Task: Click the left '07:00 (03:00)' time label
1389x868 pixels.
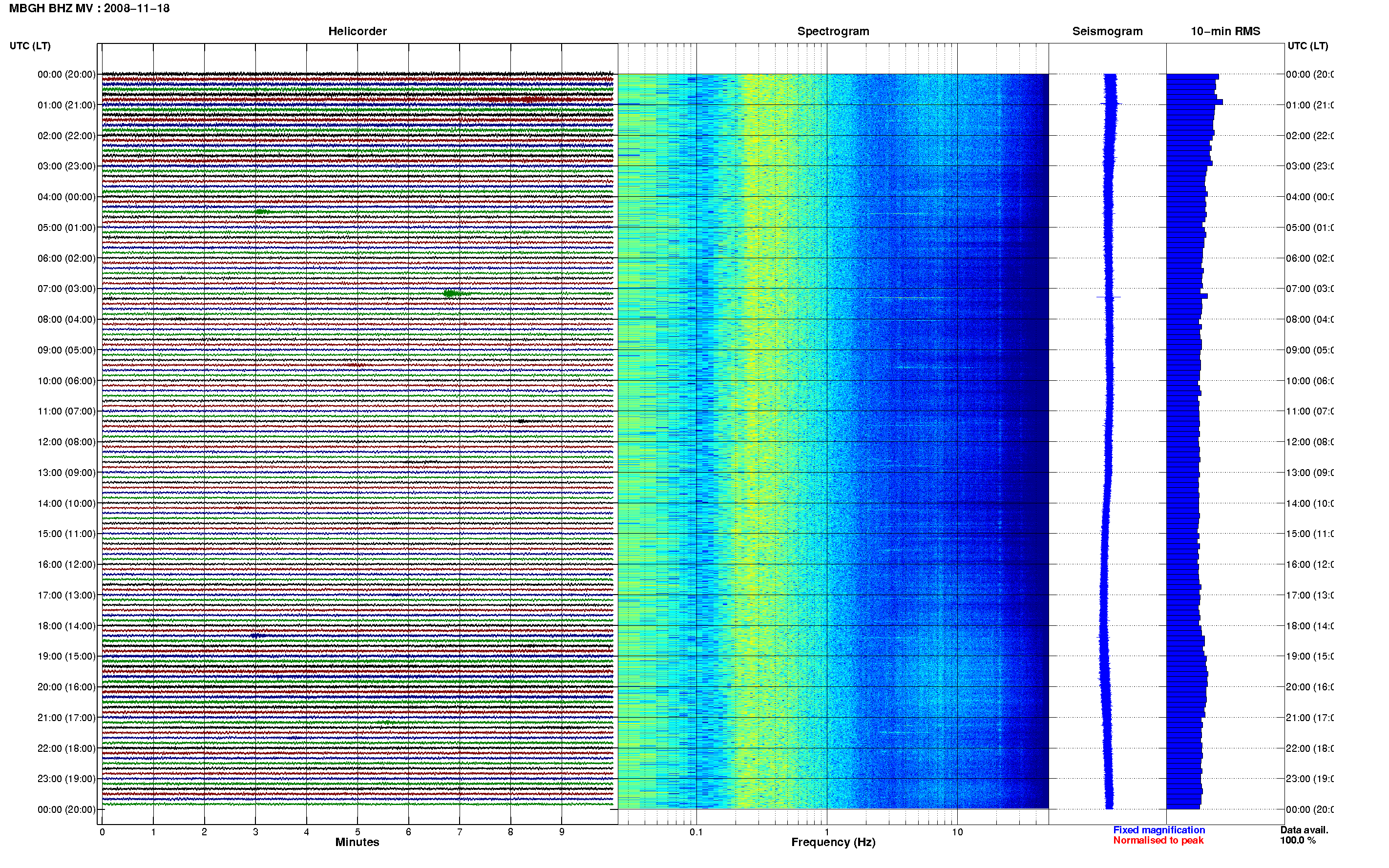Action: tap(66, 289)
